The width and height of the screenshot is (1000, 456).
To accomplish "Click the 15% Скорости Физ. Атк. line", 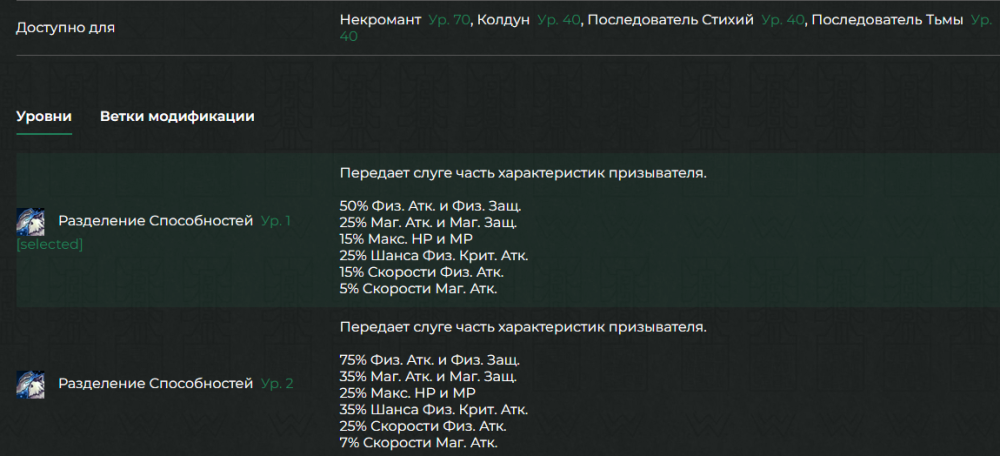I will [x=422, y=273].
